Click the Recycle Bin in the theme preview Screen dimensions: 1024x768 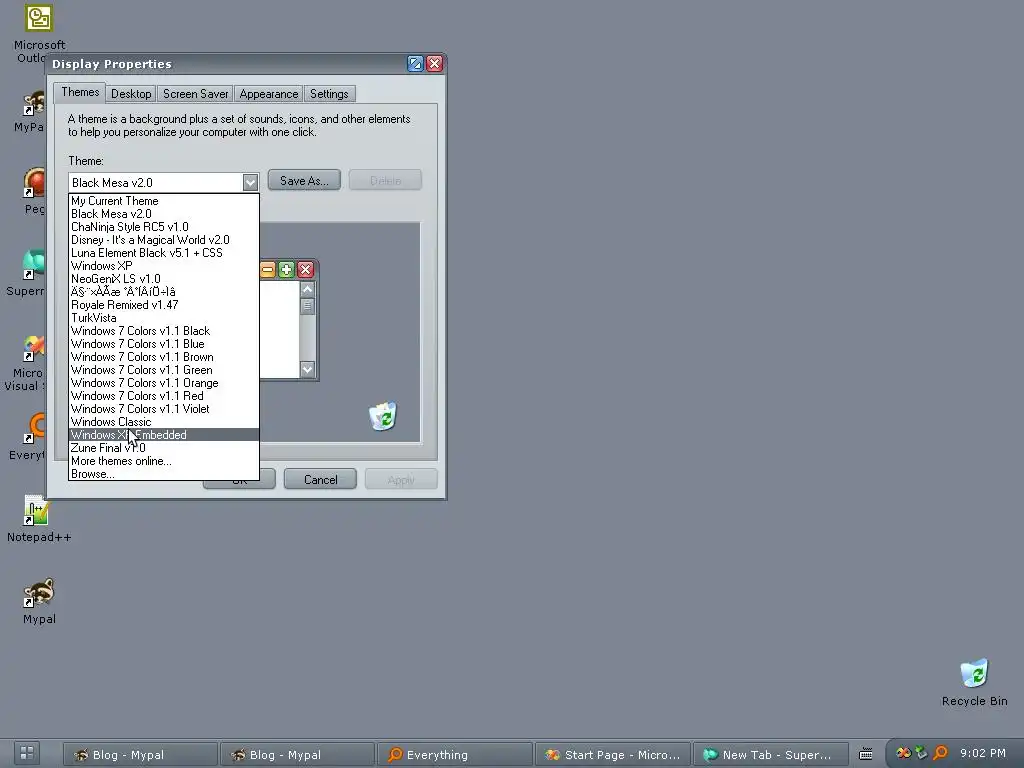pyautogui.click(x=383, y=416)
